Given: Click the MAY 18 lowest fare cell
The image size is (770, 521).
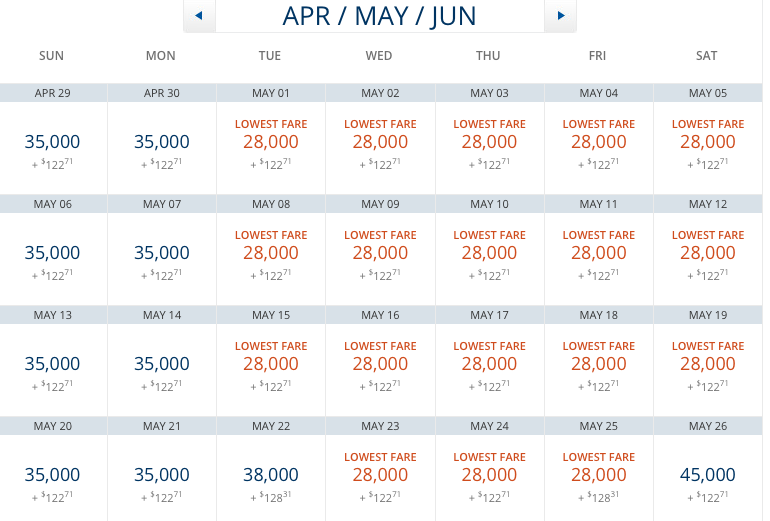Looking at the screenshot, I should pyautogui.click(x=598, y=364).
